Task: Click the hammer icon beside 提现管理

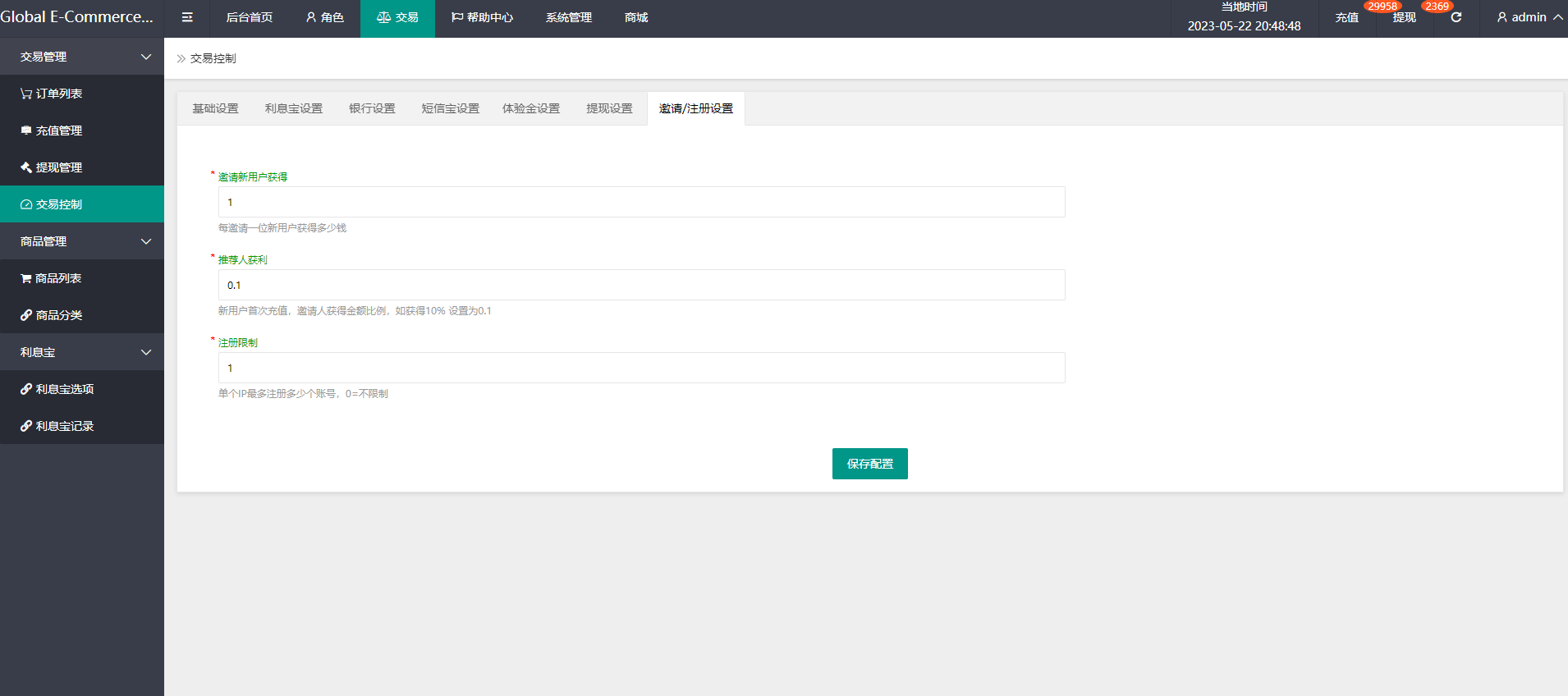Action: pyautogui.click(x=26, y=167)
